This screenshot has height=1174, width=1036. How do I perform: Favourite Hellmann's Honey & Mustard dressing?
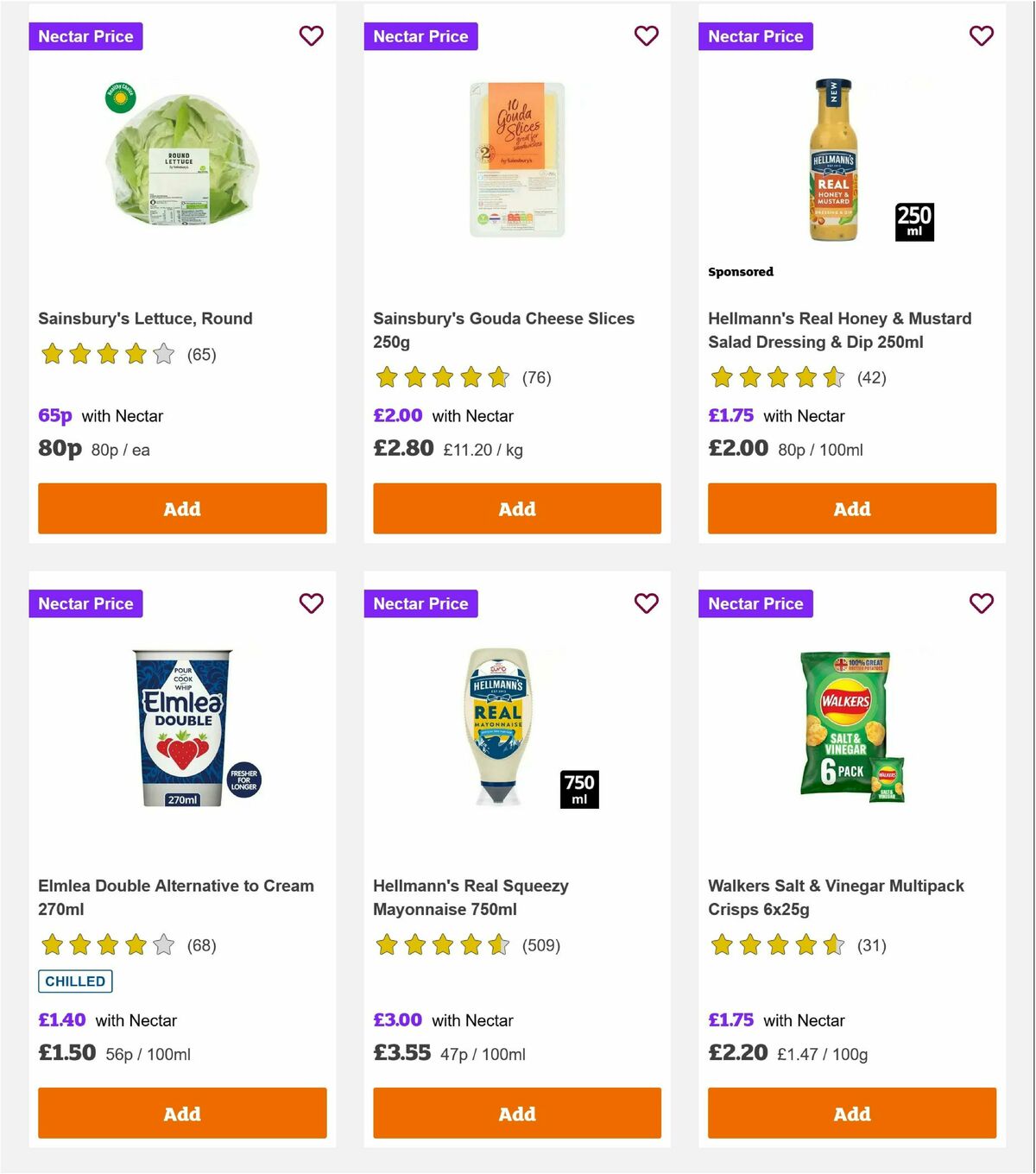[x=981, y=36]
